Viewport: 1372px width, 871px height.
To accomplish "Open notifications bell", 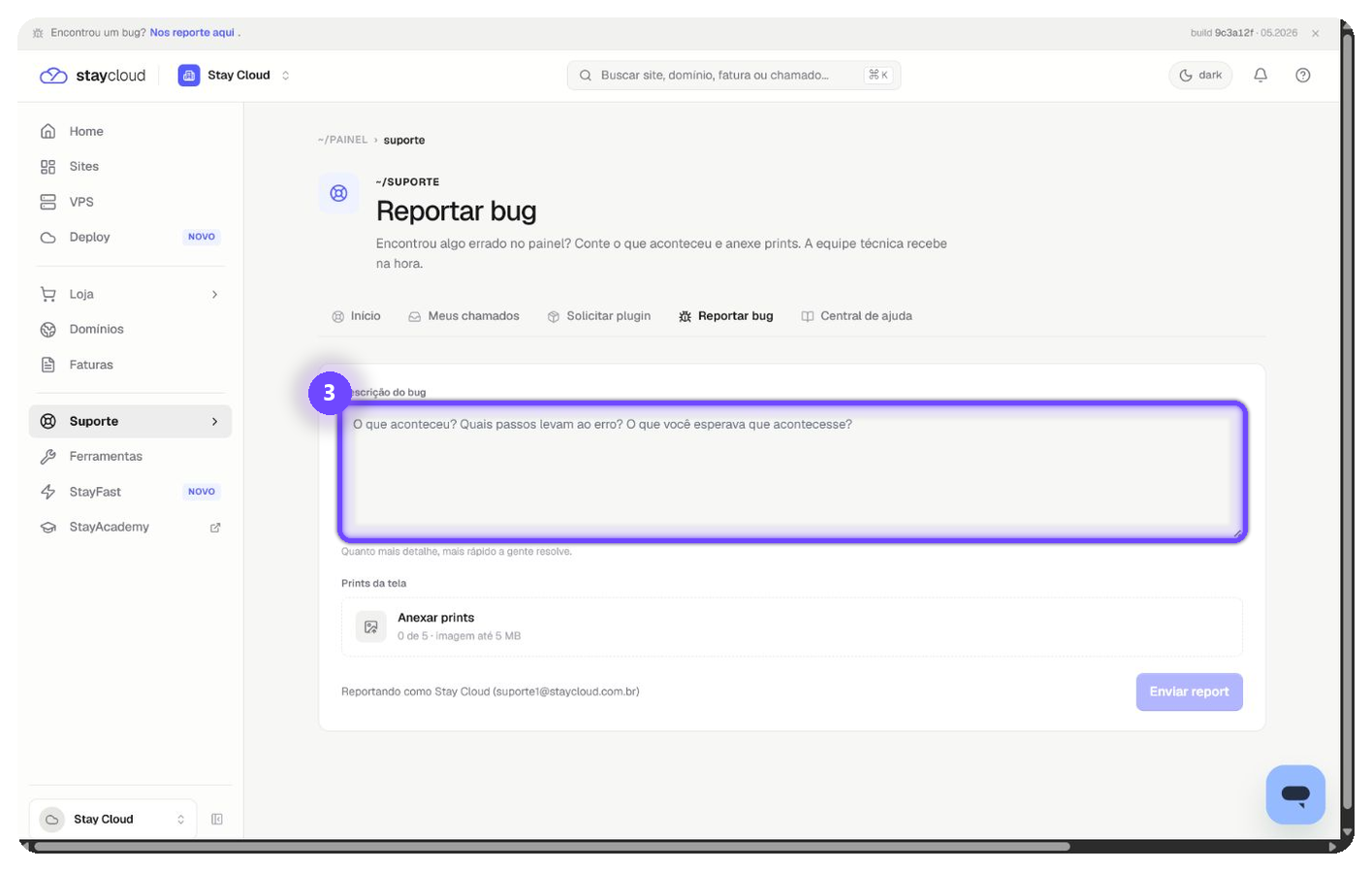I will (1260, 76).
